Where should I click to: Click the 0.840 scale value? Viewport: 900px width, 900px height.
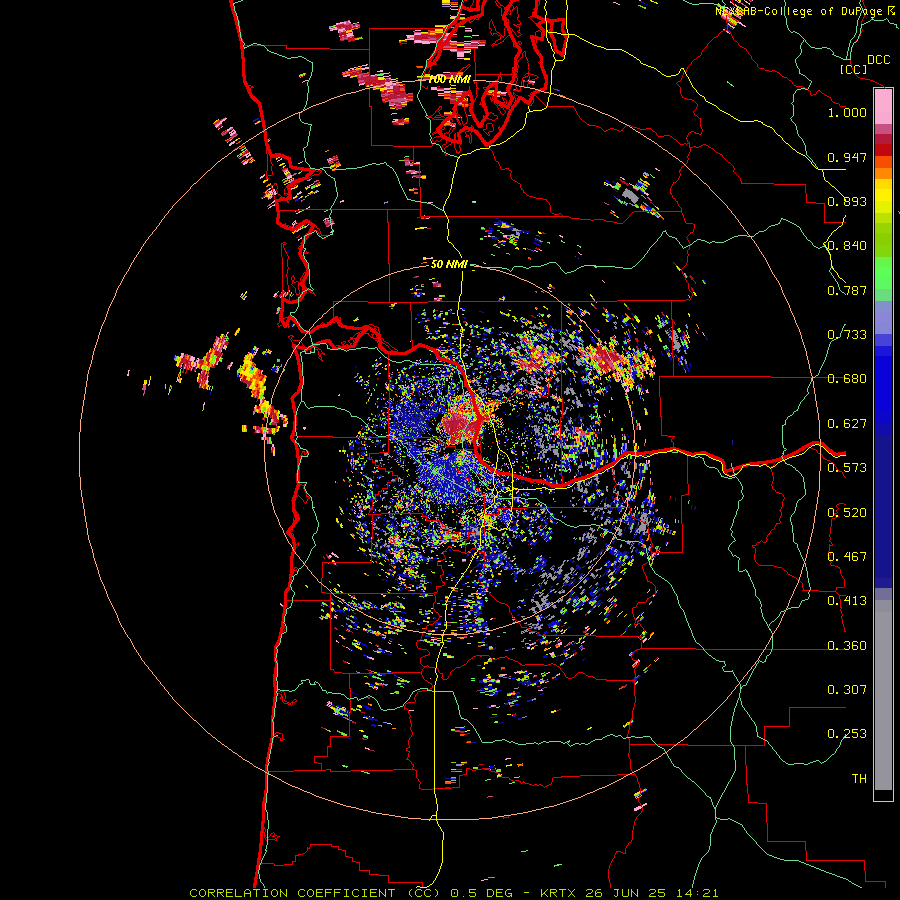pos(847,246)
